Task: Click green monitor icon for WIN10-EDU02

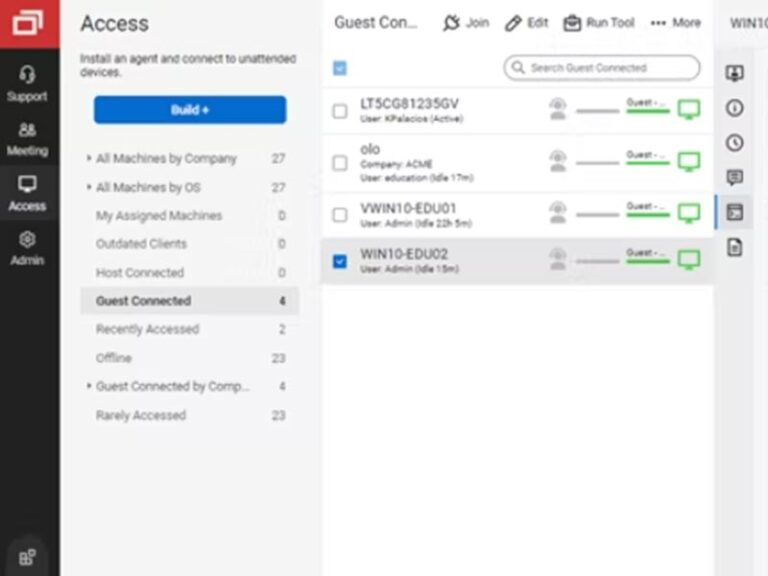Action: coord(689,259)
